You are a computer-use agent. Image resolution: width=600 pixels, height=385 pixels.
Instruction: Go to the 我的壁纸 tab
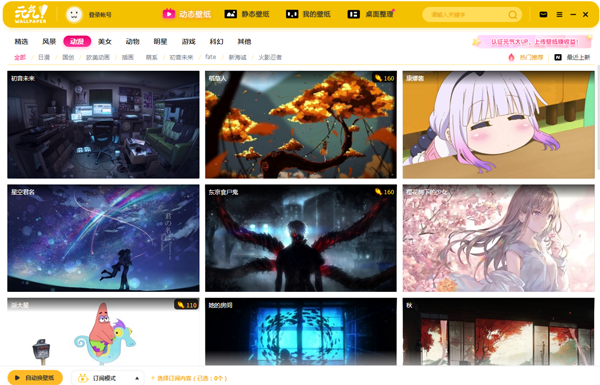click(x=308, y=14)
